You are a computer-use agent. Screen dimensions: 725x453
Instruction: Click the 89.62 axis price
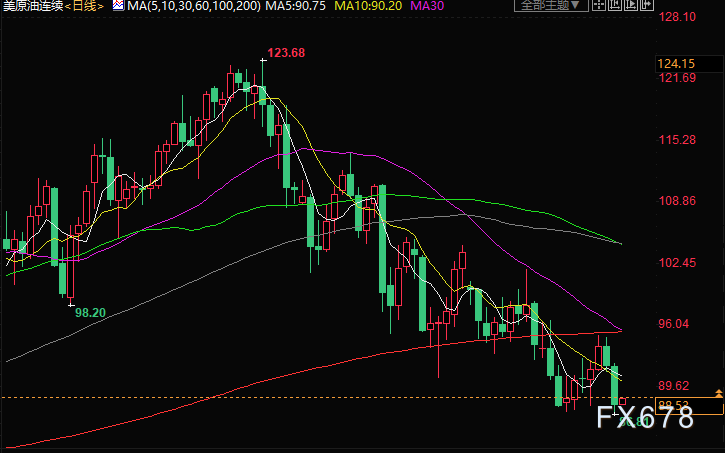tap(674, 386)
